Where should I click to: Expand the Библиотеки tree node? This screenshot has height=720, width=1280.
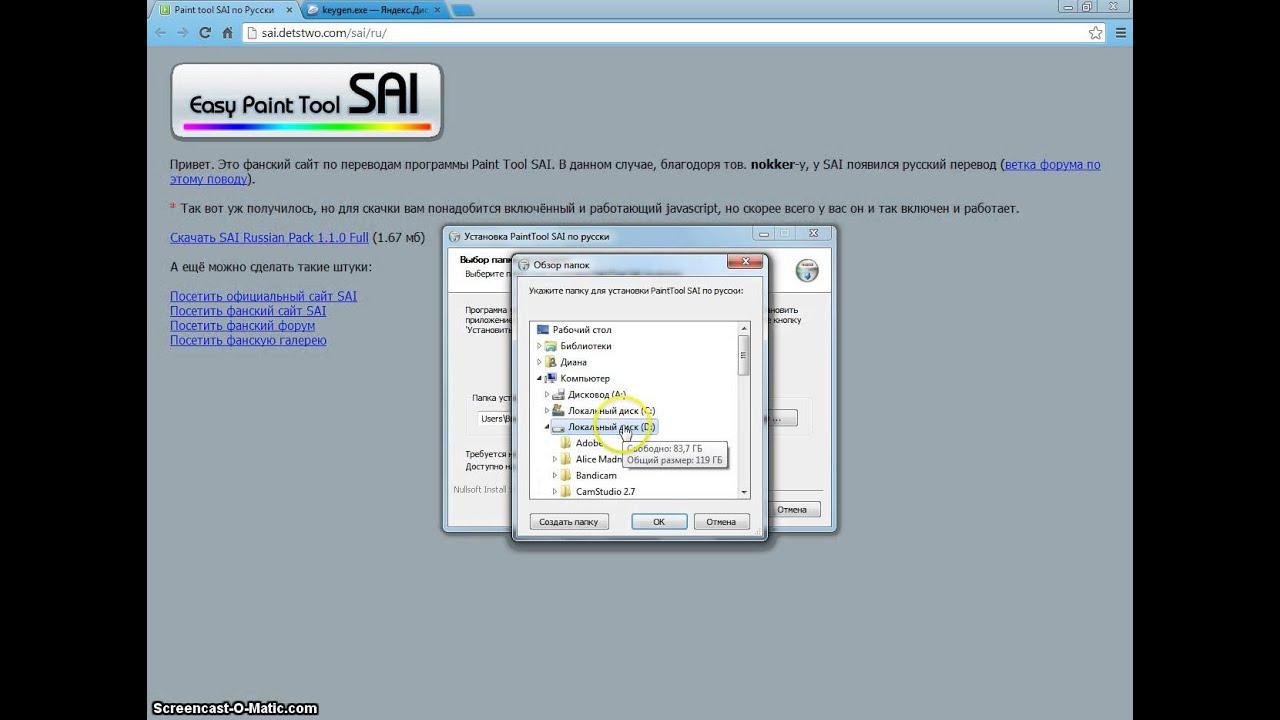pyautogui.click(x=539, y=346)
